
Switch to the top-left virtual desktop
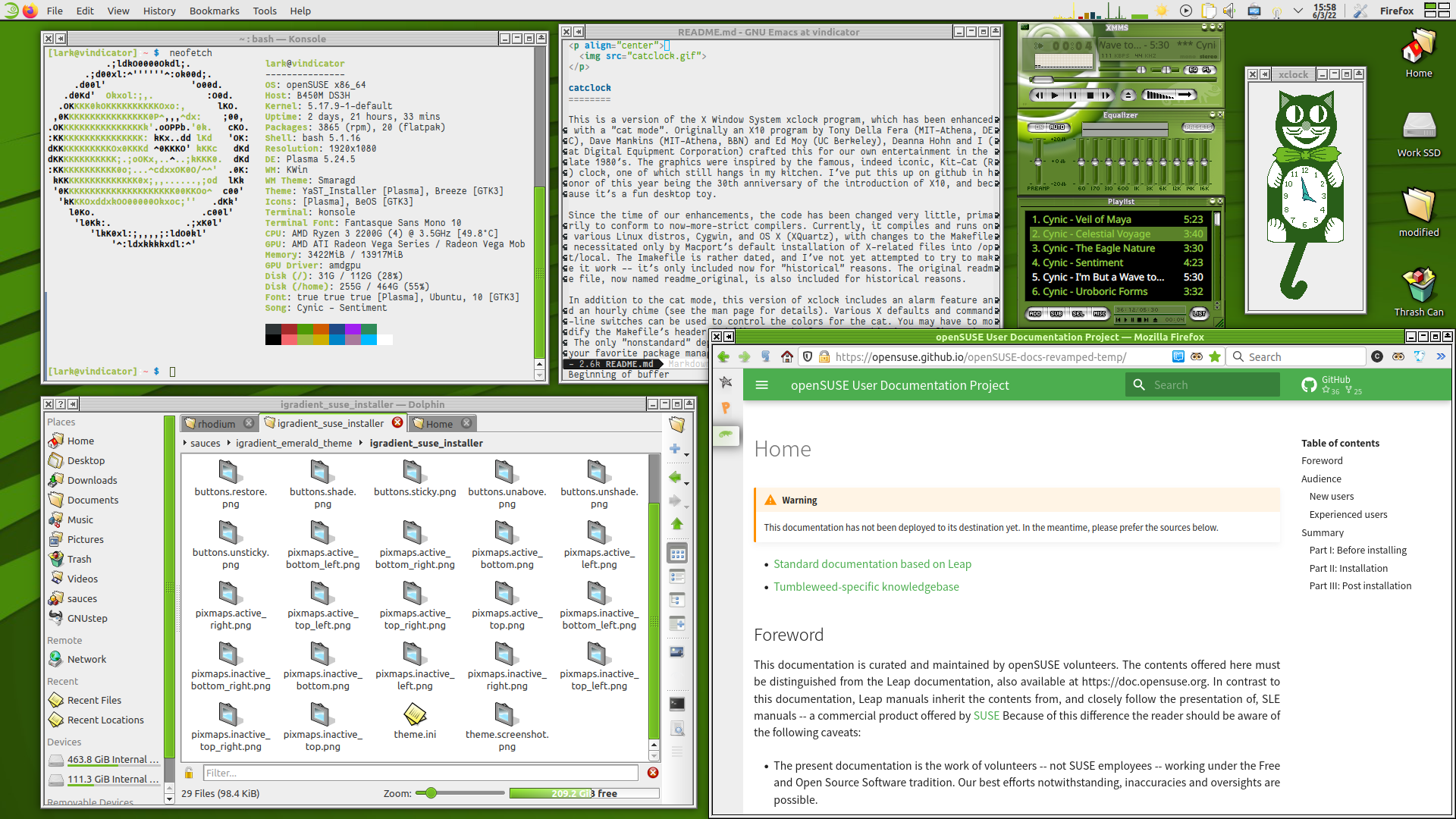1430,6
